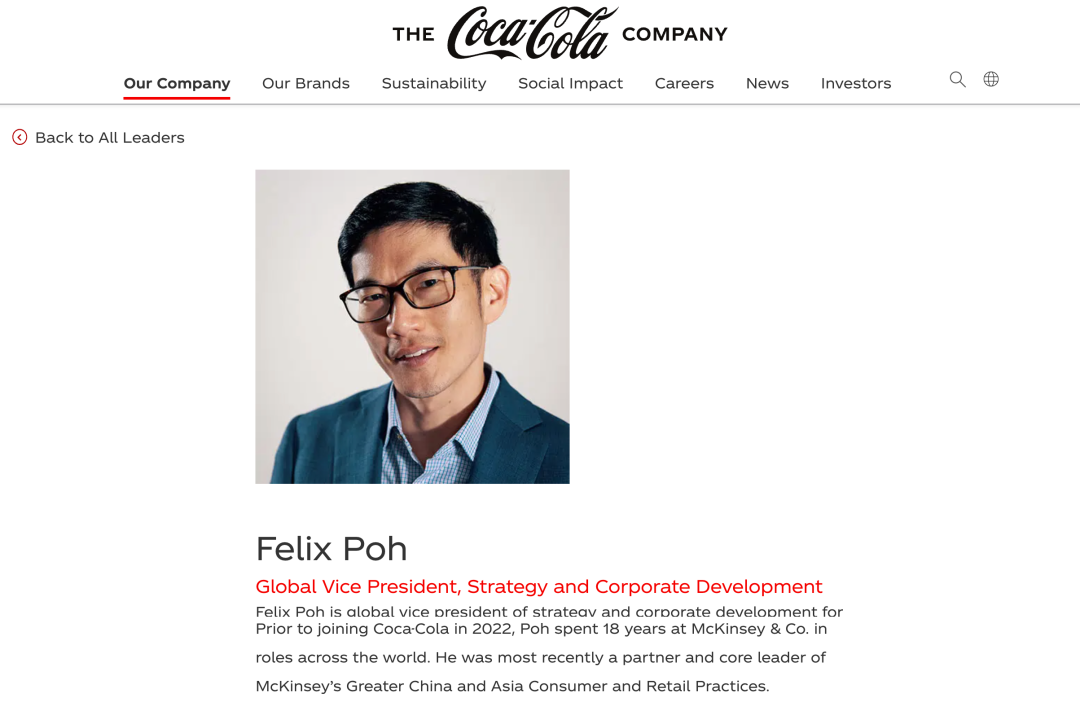The image size is (1080, 711).
Task: Click the line starting 'roles across the world'
Action: [540, 657]
